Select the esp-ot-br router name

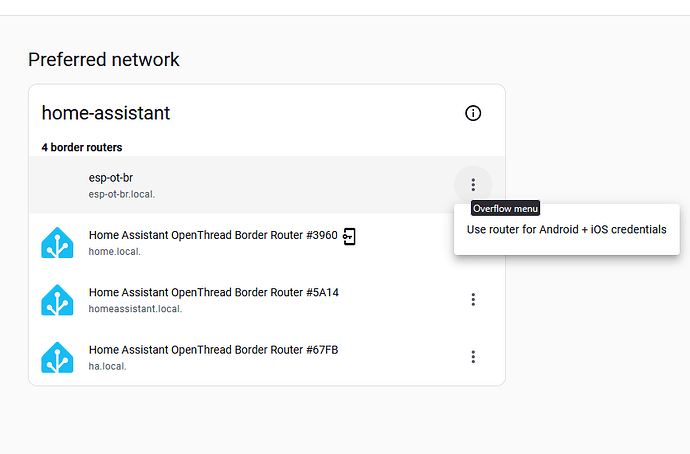[x=111, y=178]
